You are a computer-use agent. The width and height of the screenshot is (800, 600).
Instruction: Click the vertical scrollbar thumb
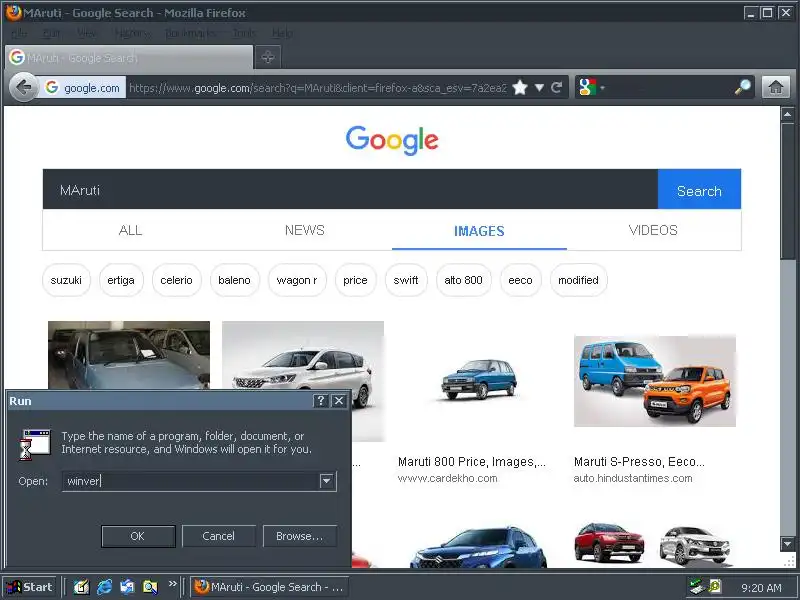tap(787, 191)
